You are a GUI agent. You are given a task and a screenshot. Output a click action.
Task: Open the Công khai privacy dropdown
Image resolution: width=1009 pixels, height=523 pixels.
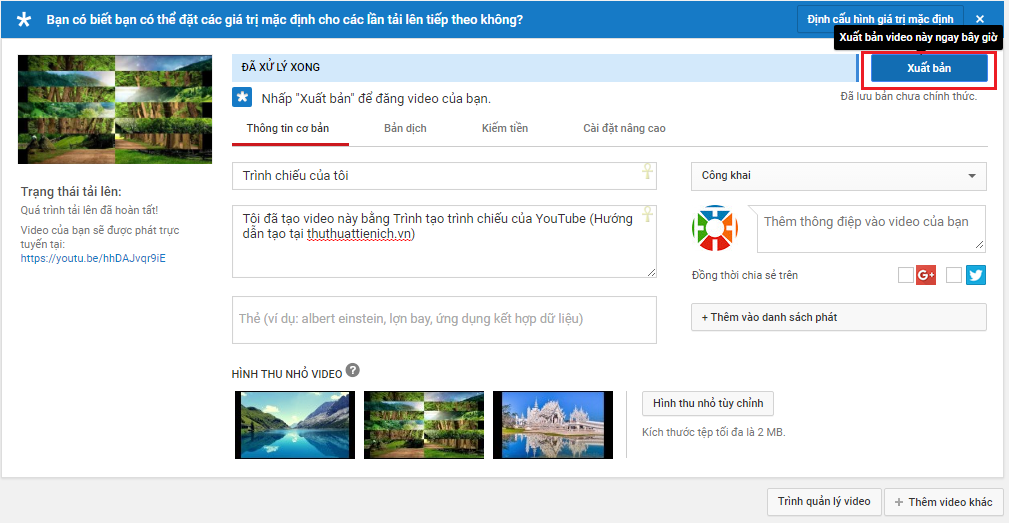pyautogui.click(x=838, y=176)
